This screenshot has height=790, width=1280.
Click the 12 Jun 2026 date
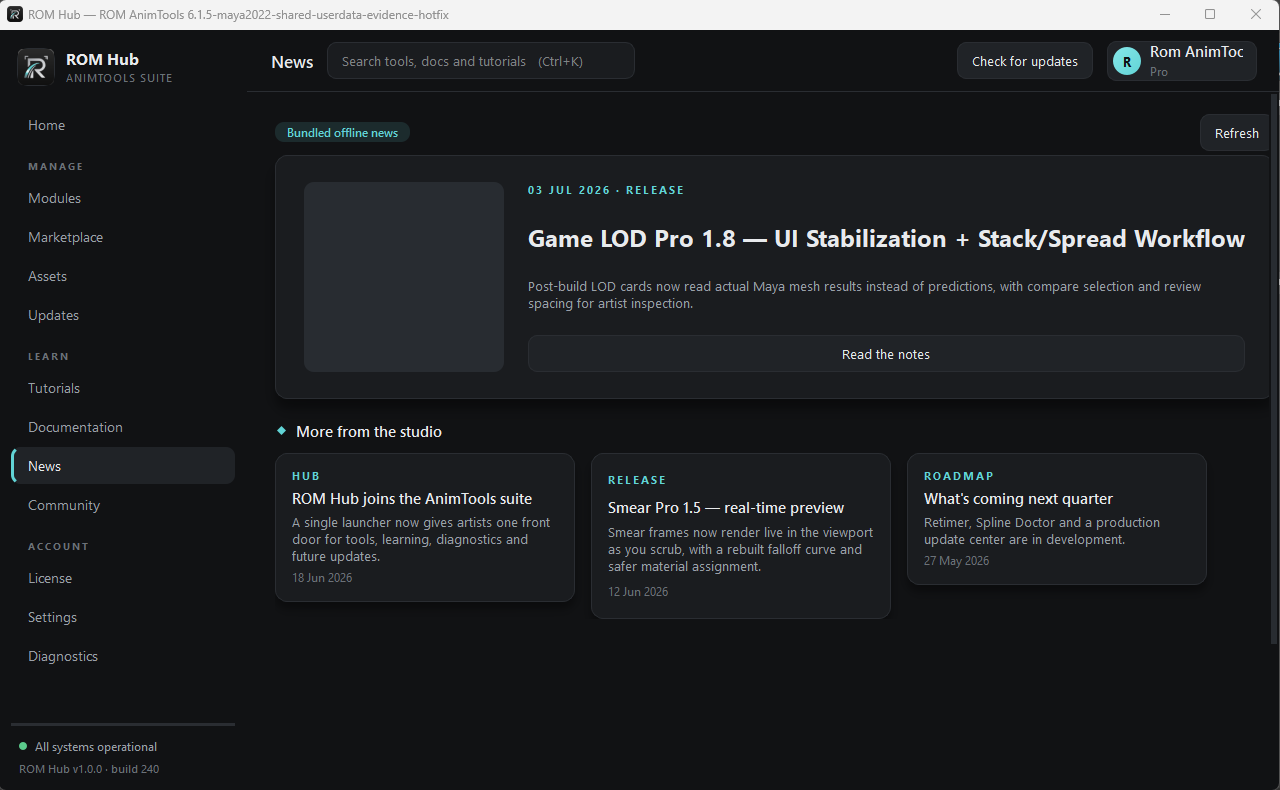pos(638,592)
